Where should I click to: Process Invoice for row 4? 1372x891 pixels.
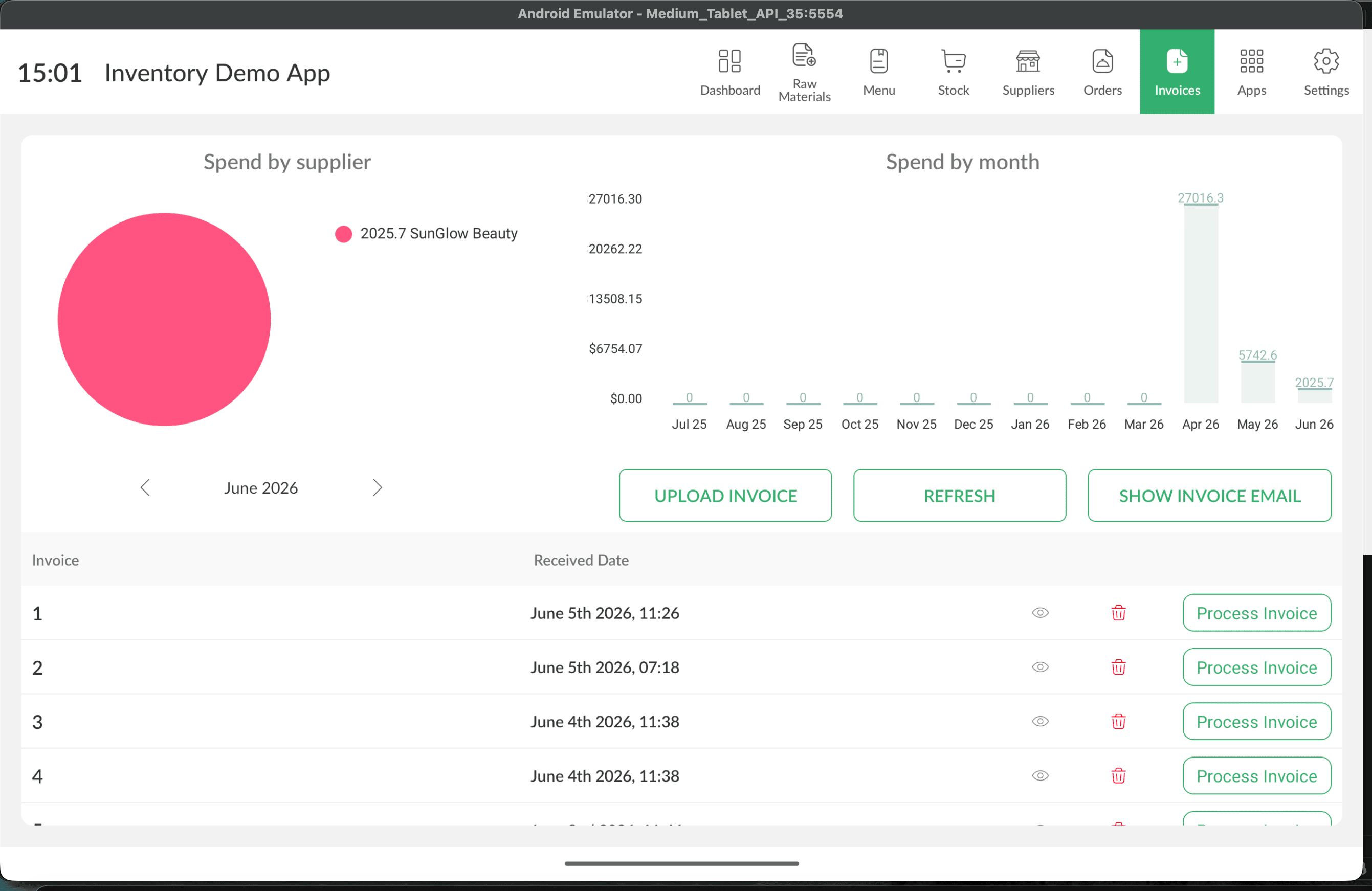[x=1257, y=776]
